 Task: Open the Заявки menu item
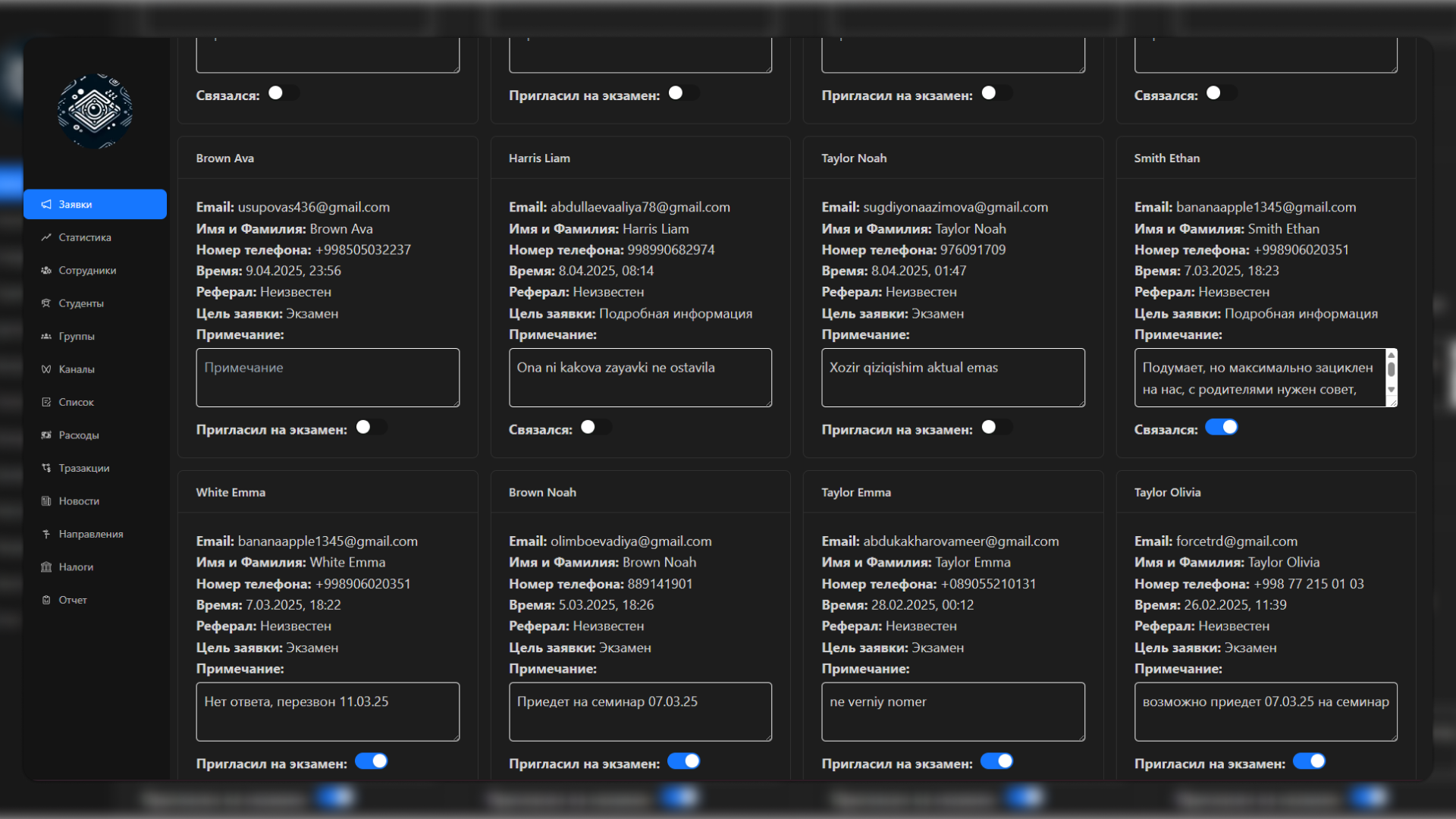point(95,204)
